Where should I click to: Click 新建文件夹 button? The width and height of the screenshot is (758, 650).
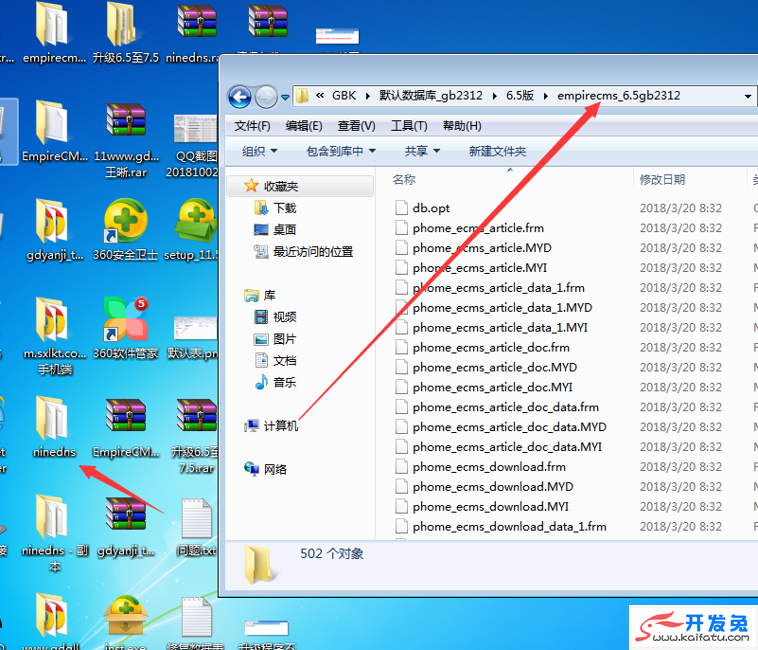click(x=497, y=151)
